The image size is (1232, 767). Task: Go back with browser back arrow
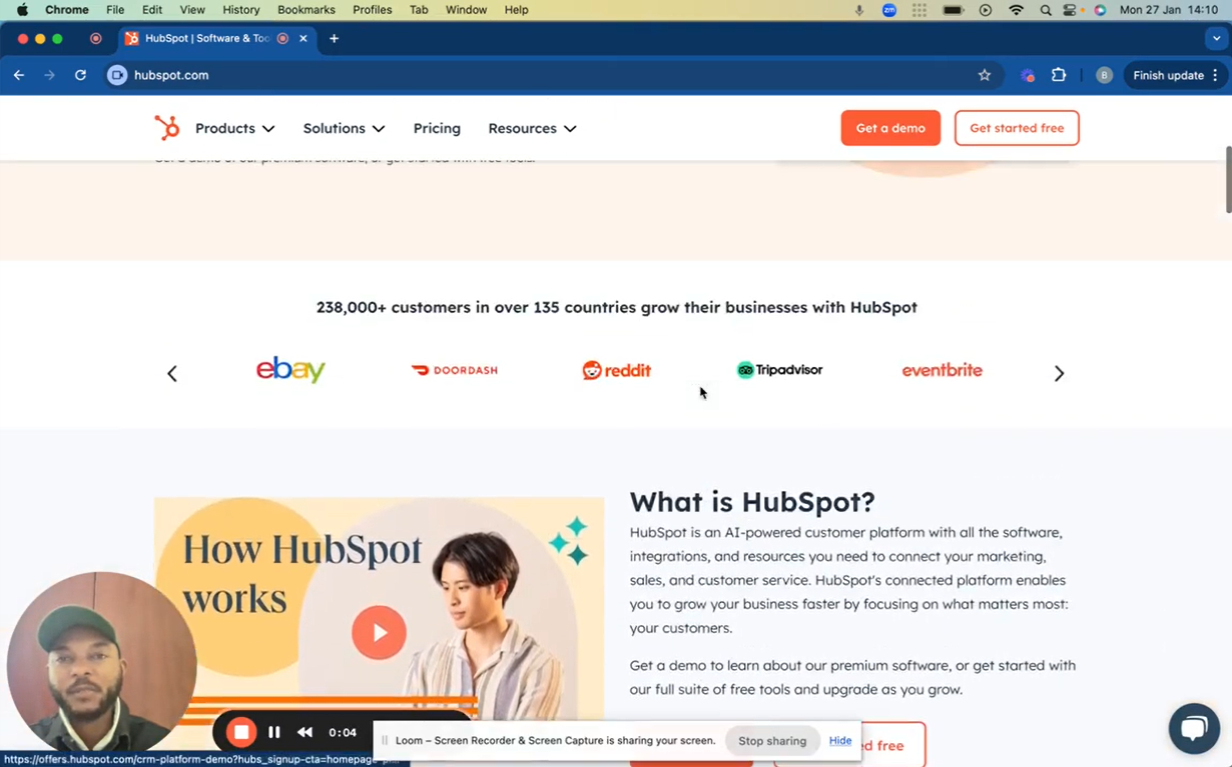click(x=19, y=75)
